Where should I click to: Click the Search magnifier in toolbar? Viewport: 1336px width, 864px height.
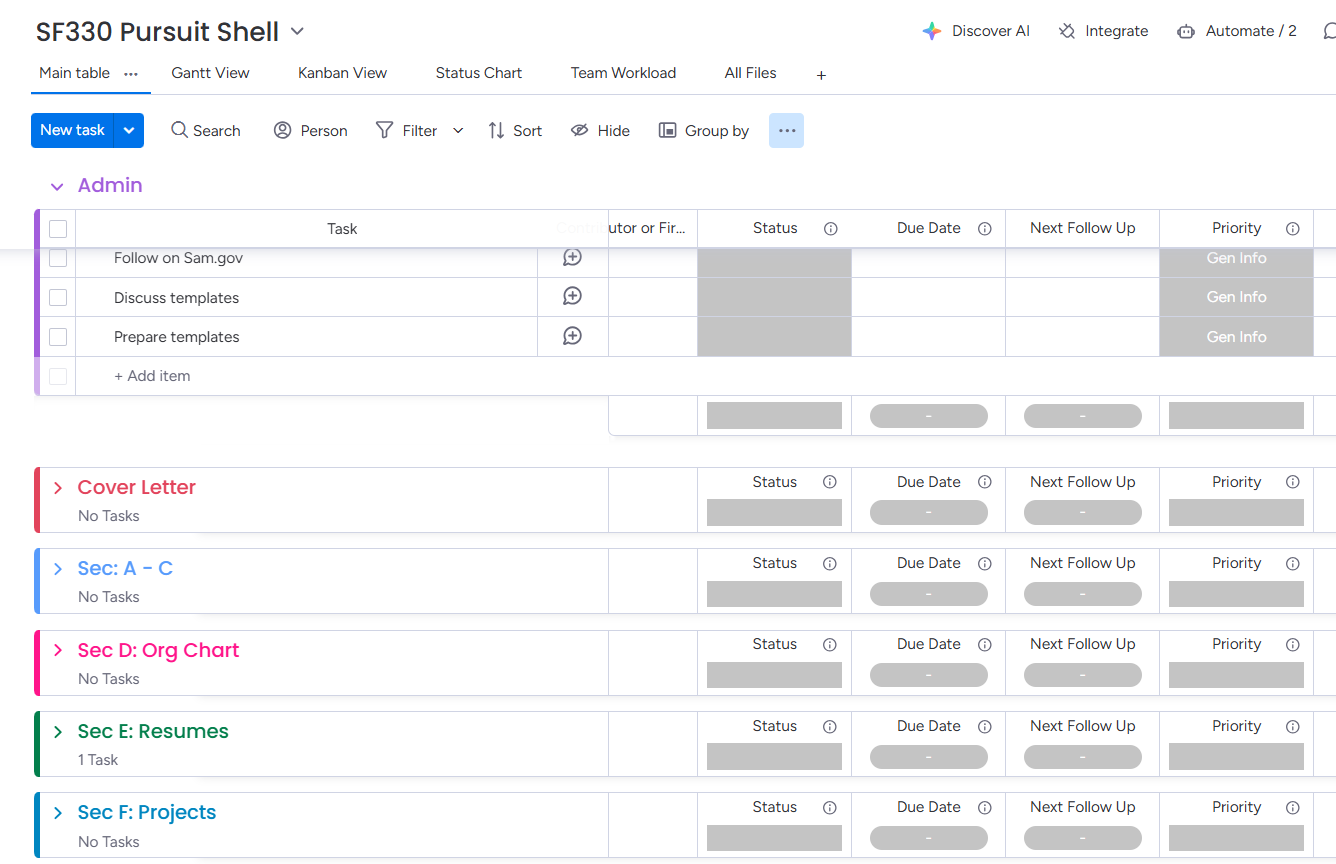tap(180, 130)
